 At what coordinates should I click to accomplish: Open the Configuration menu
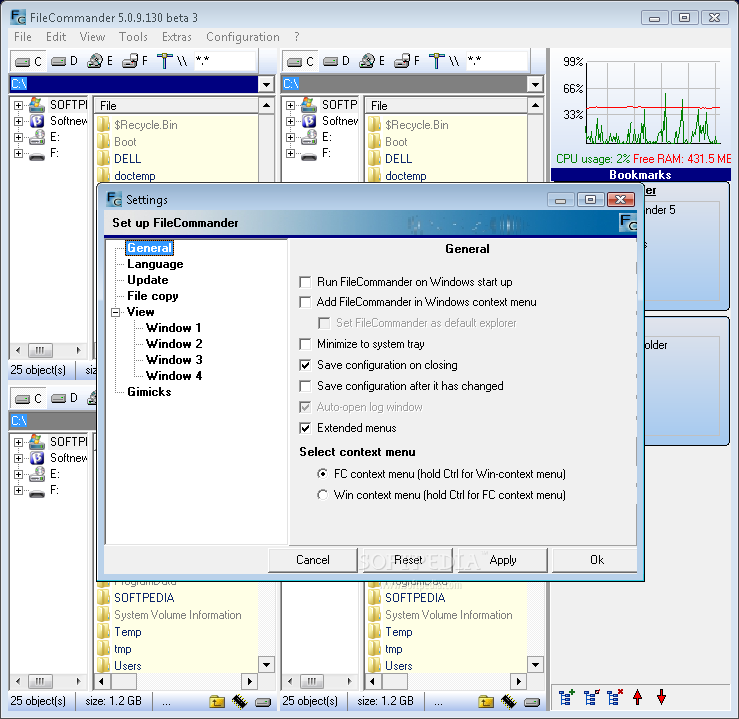243,37
